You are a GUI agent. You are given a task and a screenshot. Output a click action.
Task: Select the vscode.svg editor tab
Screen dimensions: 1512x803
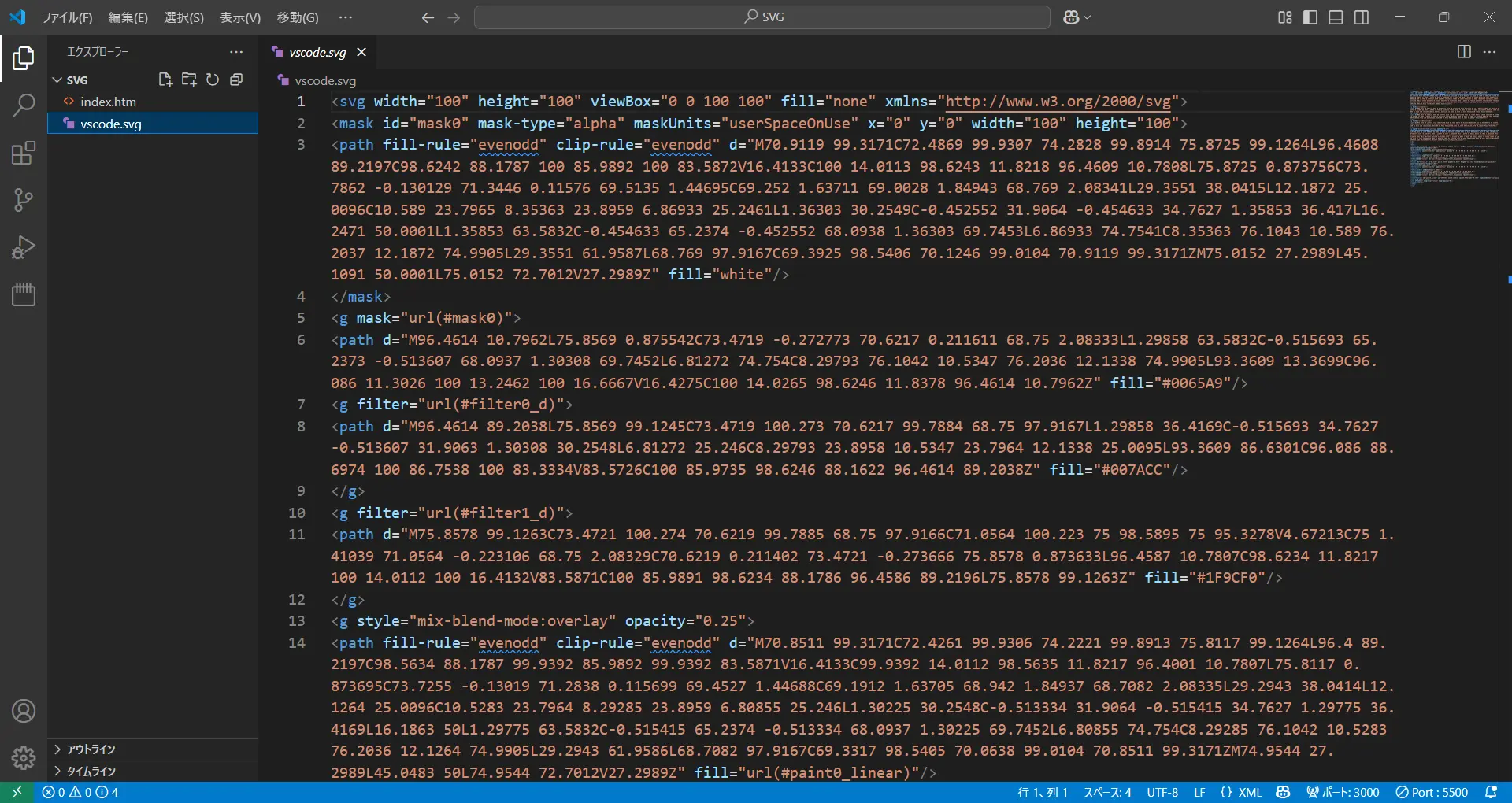point(317,52)
